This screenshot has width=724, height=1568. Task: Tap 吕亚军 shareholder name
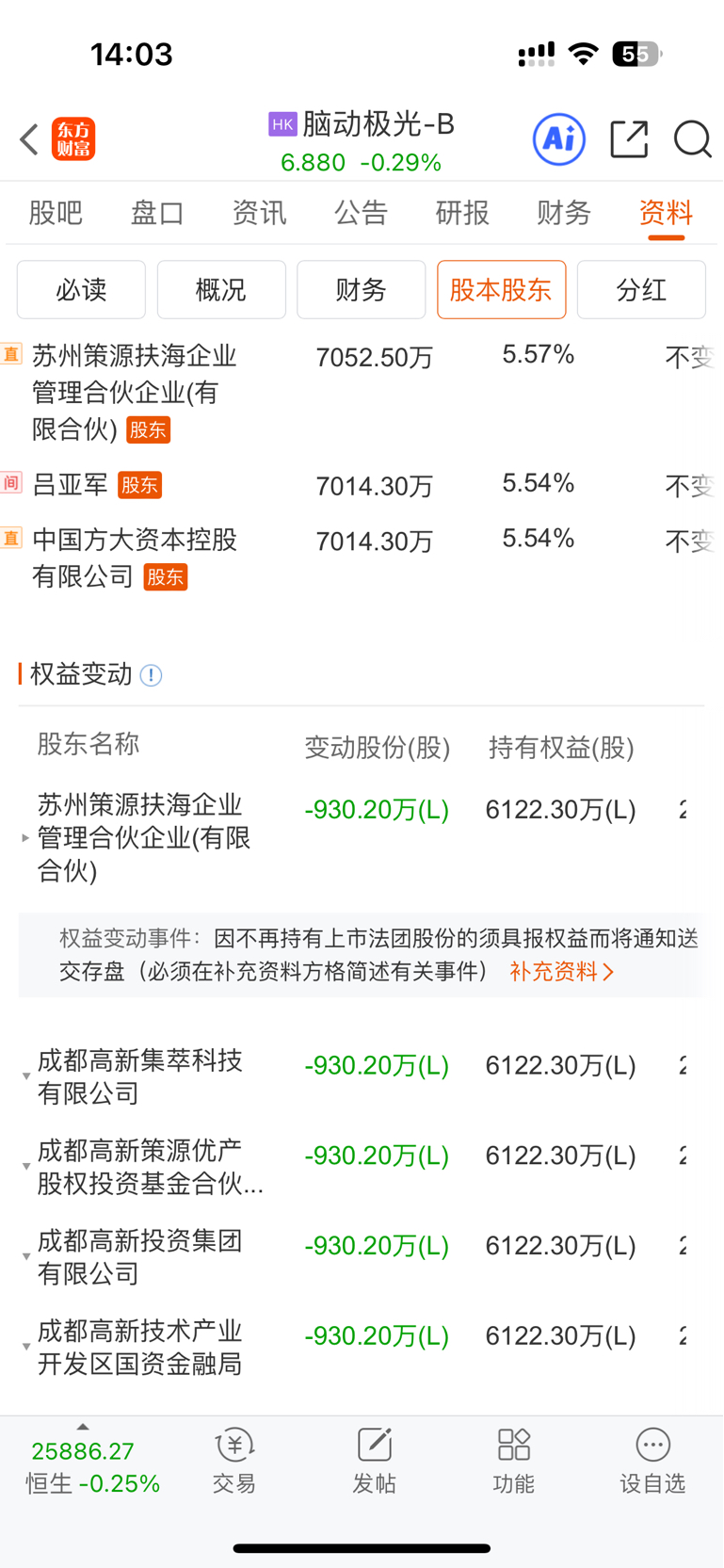pos(70,485)
